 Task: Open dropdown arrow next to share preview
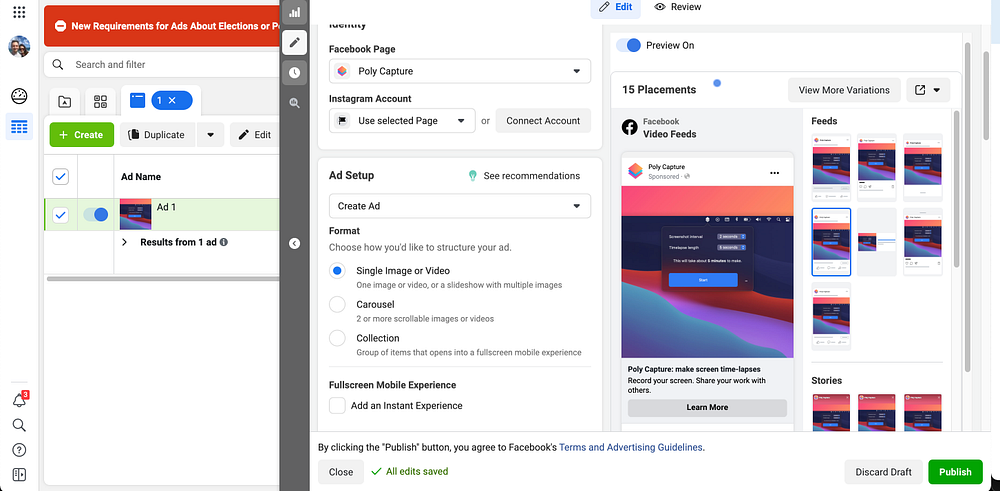(x=937, y=90)
